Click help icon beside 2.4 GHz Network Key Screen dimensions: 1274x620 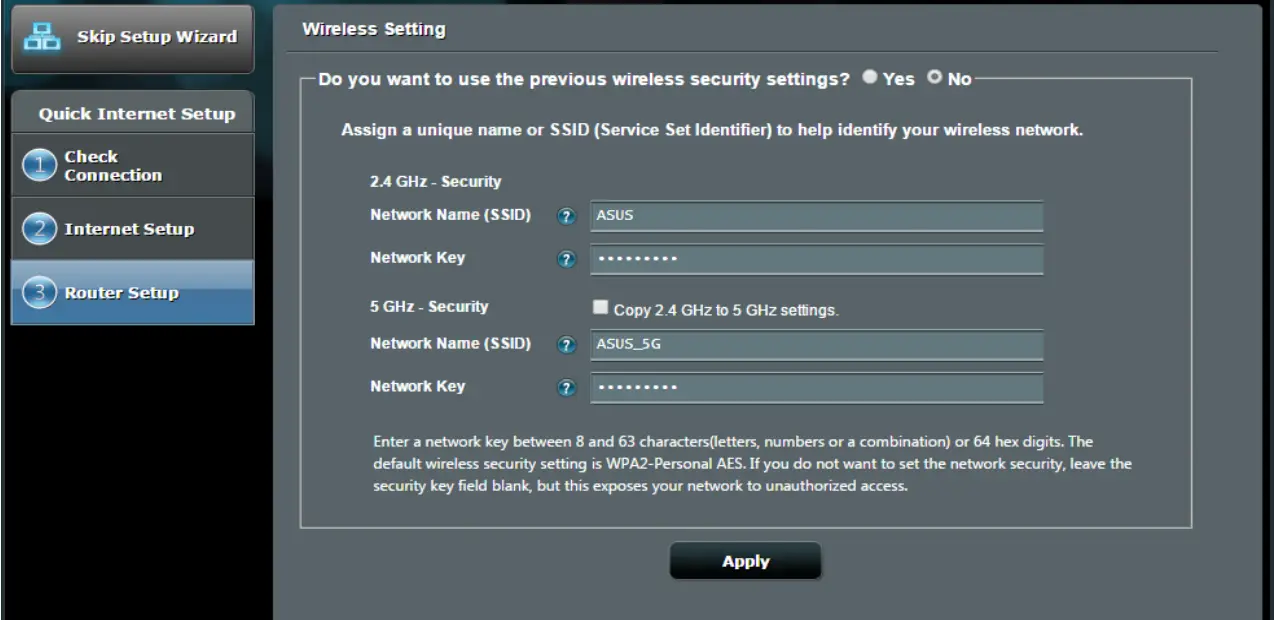[567, 259]
